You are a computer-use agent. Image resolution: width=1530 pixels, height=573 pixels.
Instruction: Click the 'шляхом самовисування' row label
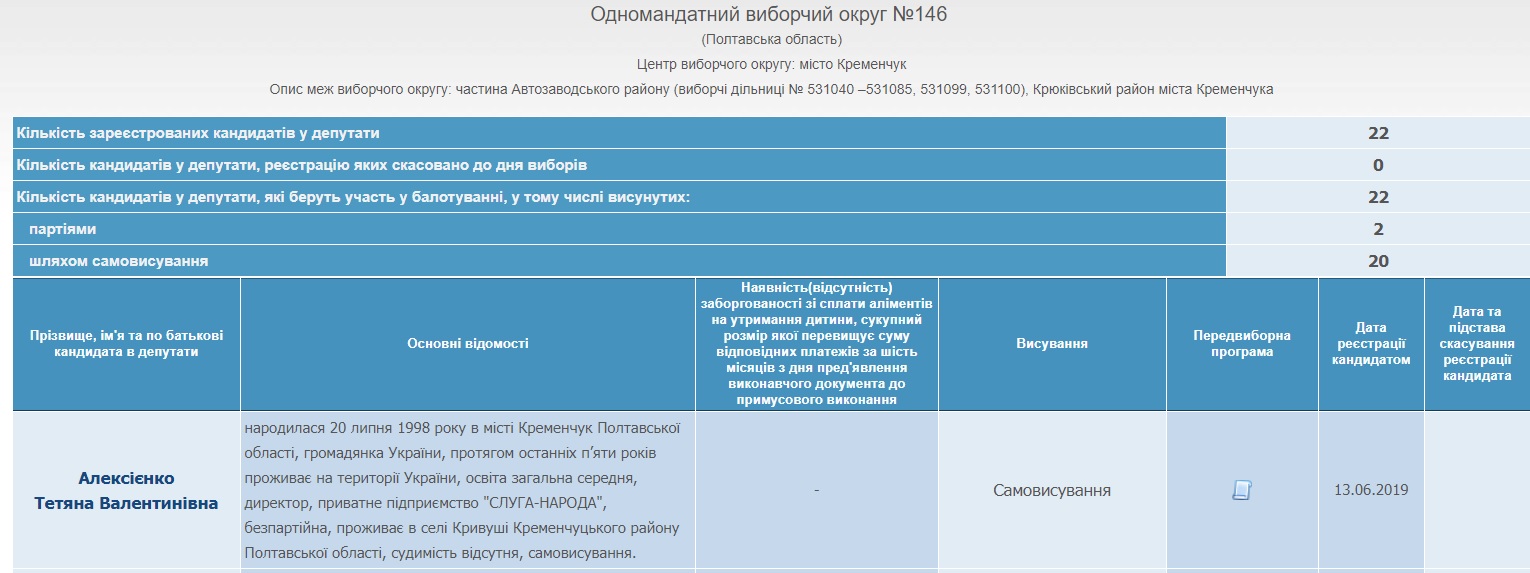tap(118, 261)
